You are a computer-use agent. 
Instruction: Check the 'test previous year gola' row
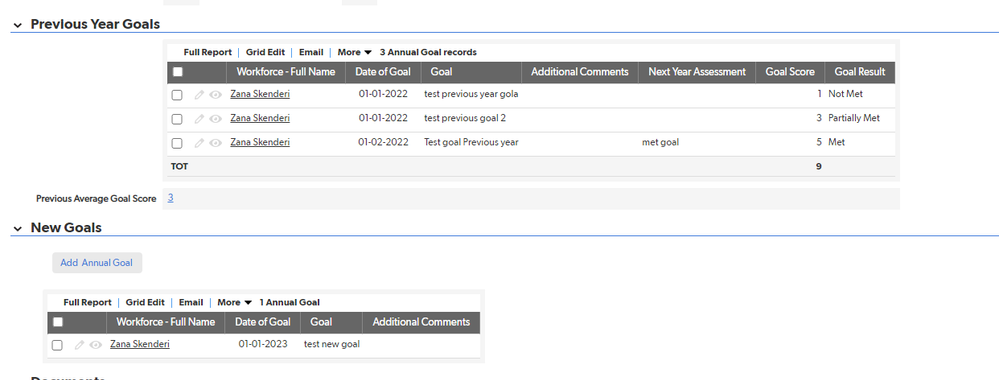tap(177, 95)
